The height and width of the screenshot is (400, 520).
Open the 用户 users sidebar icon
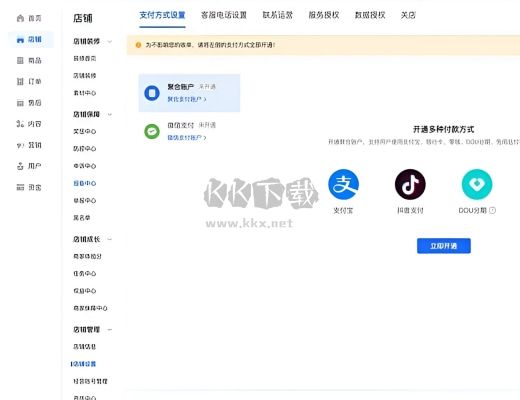click(20, 166)
